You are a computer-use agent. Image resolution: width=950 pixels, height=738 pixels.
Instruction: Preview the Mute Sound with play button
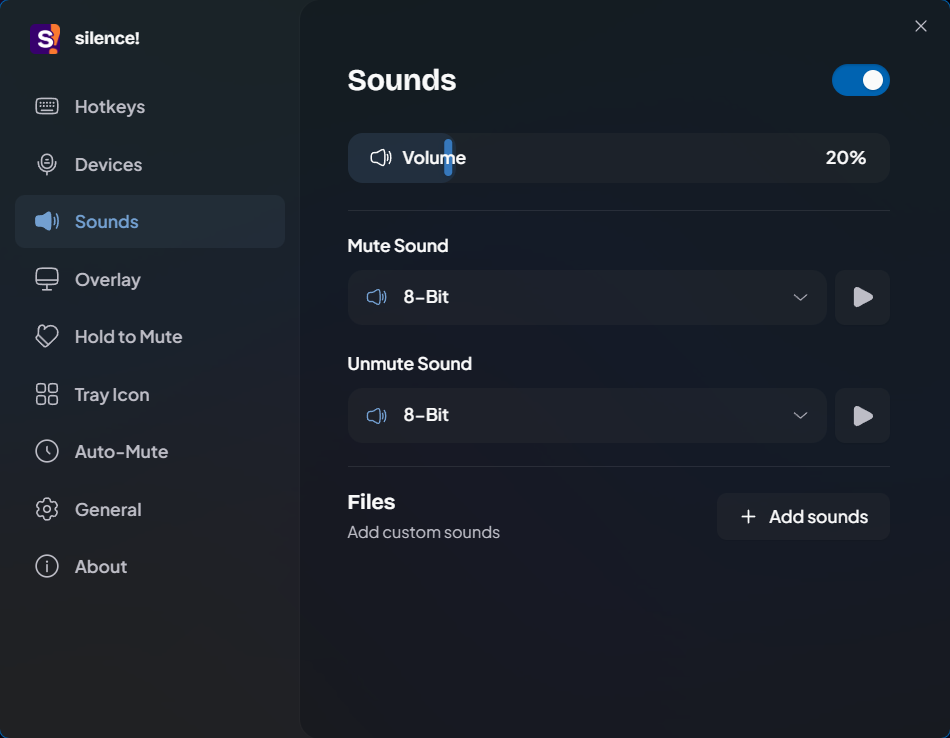[x=862, y=298]
